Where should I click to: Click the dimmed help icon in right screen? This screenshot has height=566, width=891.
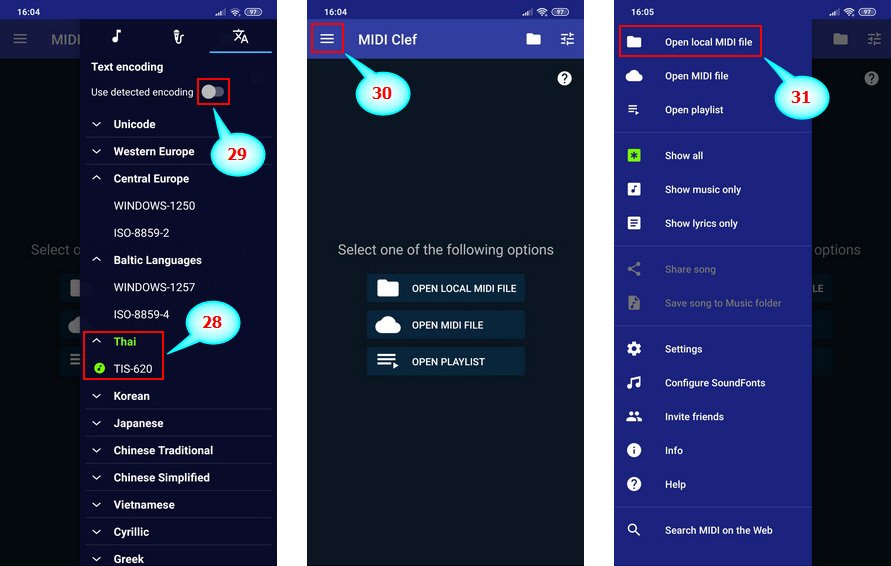click(x=872, y=78)
